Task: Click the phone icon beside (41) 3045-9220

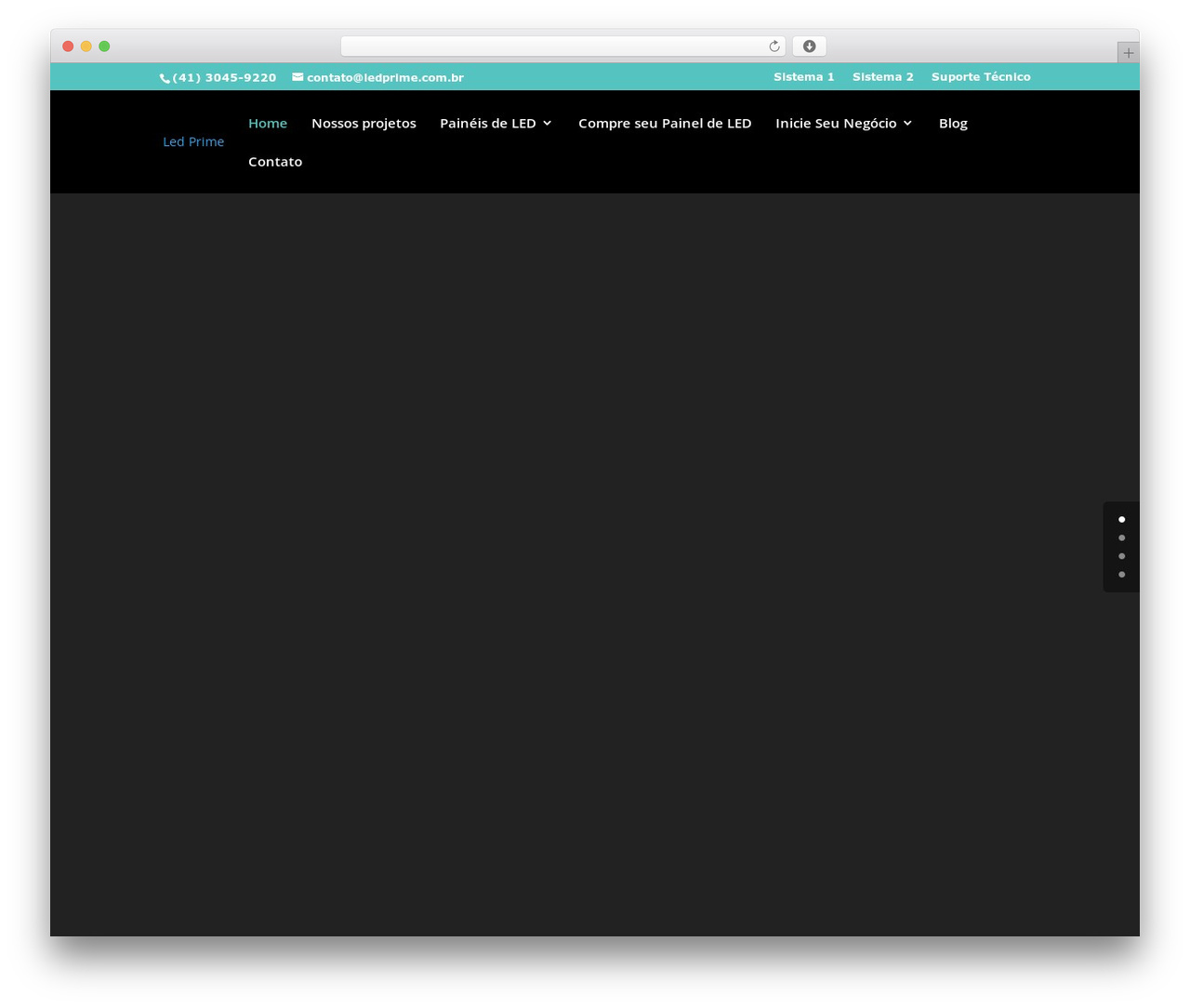Action: [x=165, y=78]
